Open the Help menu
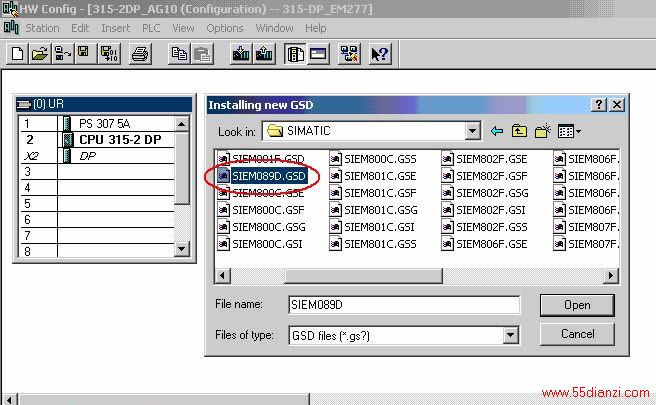Viewport: 656px width, 405px height. coord(315,28)
